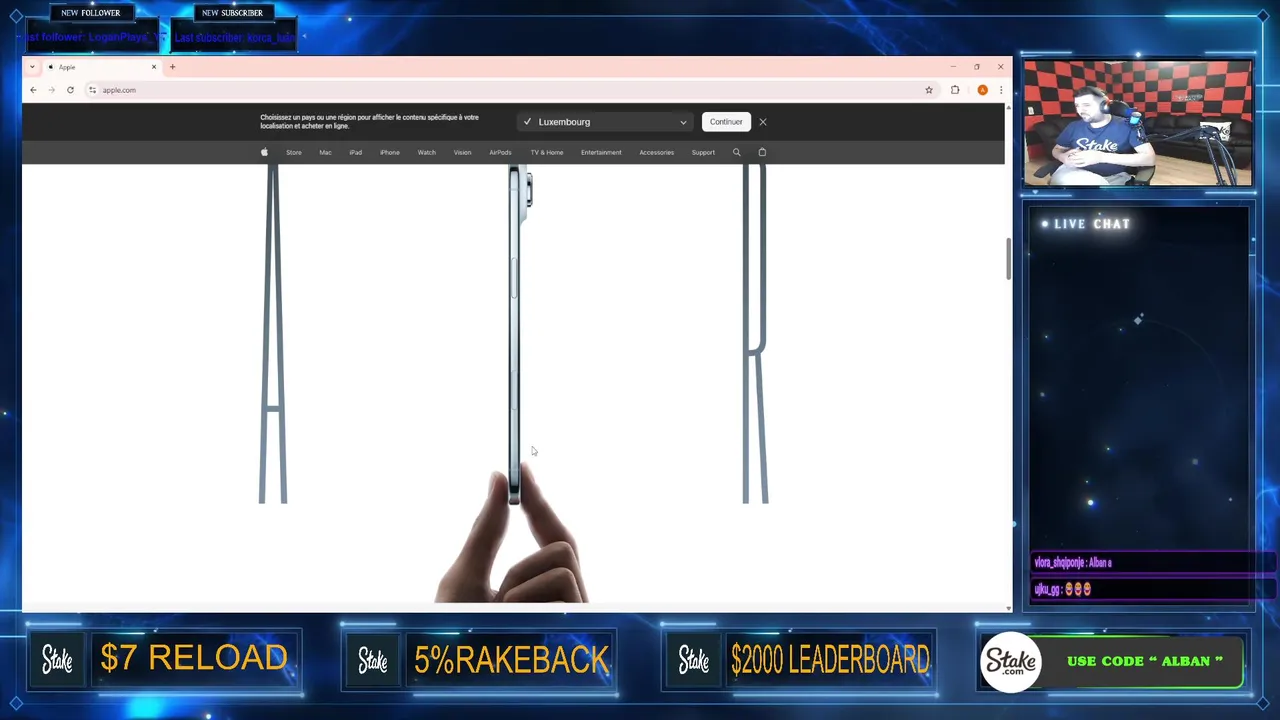The image size is (1280, 720).
Task: Dismiss the region selection banner
Action: (x=763, y=122)
